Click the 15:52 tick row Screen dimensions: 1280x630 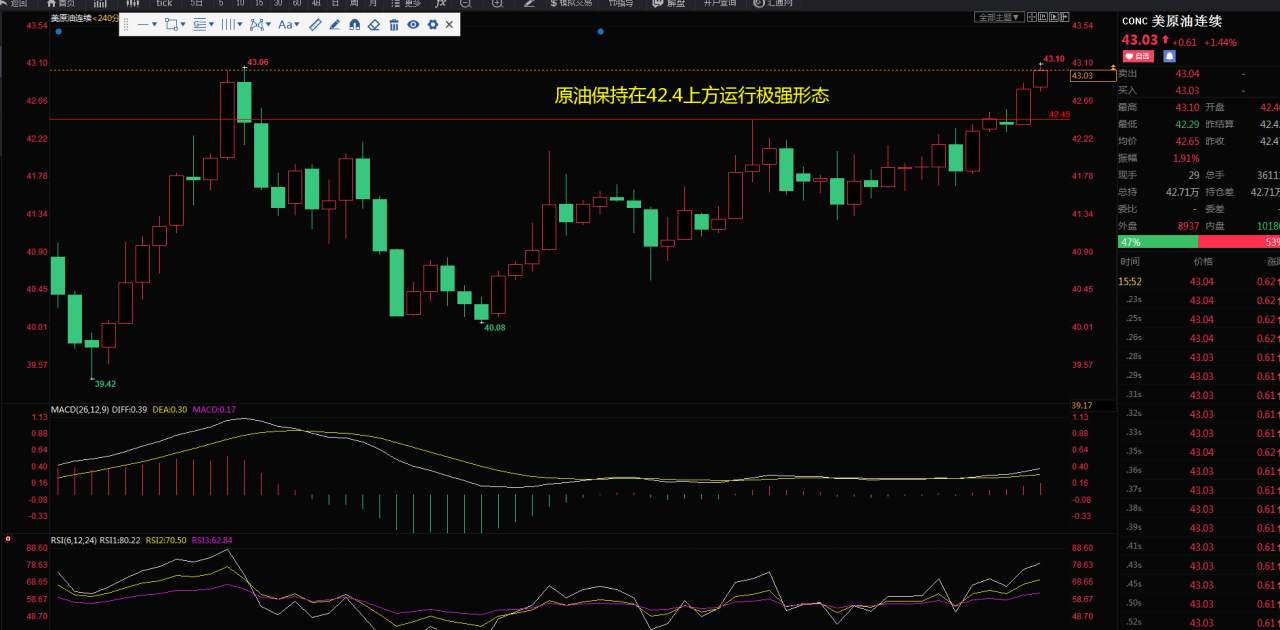[1199, 281]
